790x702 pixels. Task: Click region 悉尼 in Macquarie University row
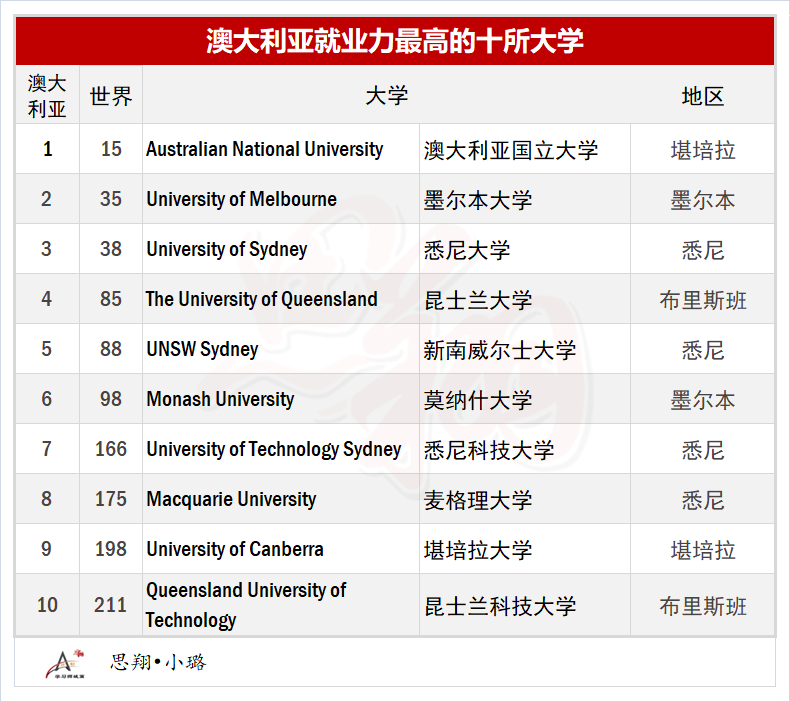pos(702,500)
